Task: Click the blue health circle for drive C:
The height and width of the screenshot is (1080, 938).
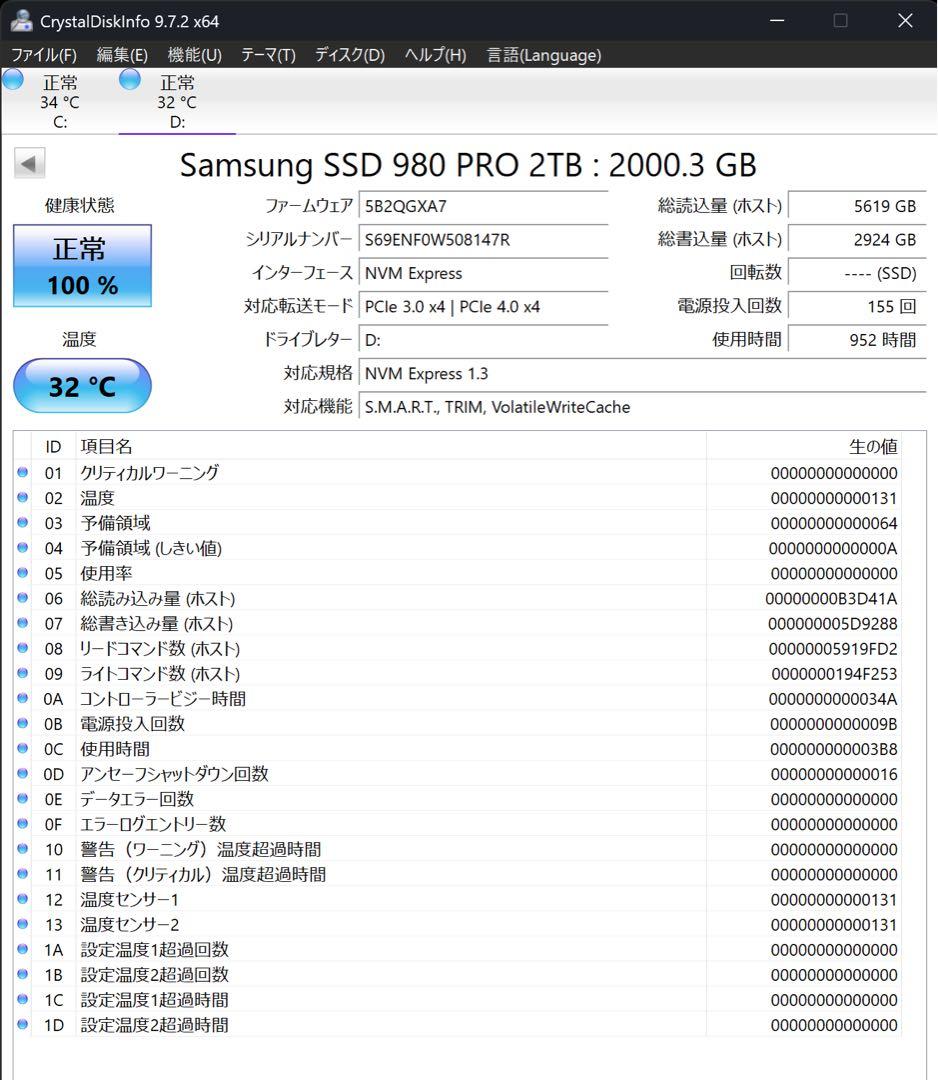Action: pyautogui.click(x=13, y=79)
